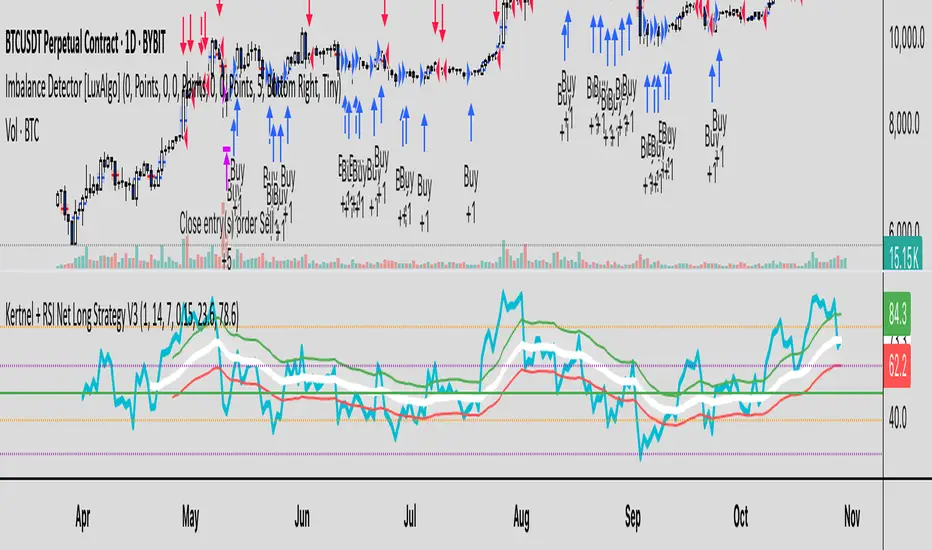Click the 40.0 level on indicator scale

(x=898, y=419)
